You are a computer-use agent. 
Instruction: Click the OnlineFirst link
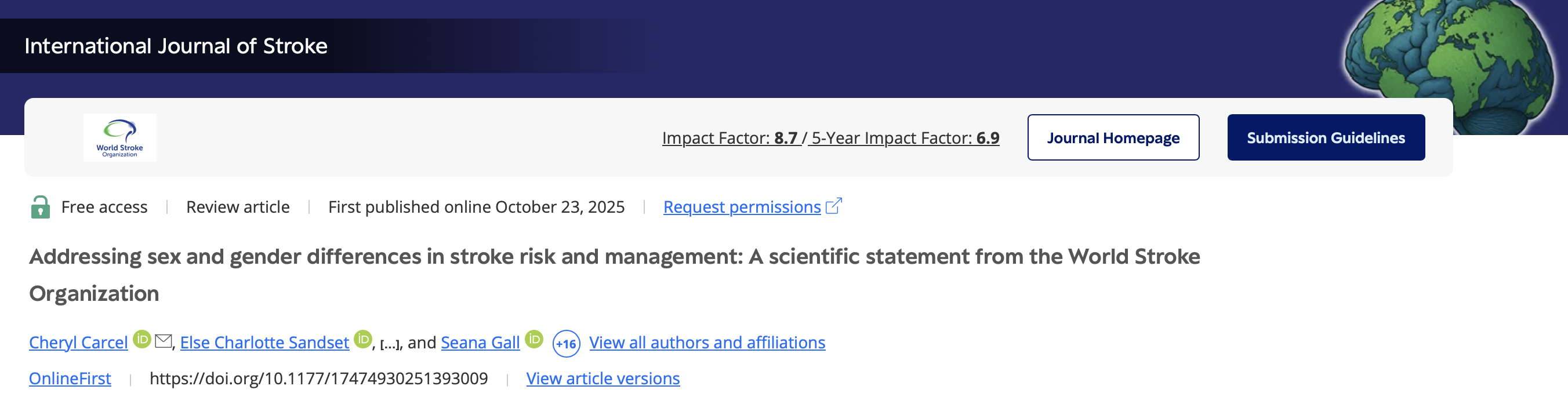pyautogui.click(x=70, y=379)
